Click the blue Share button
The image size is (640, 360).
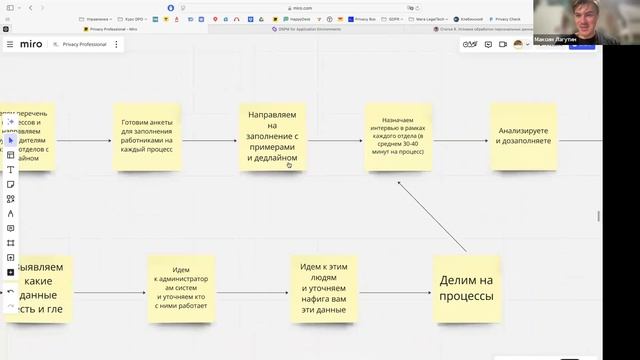(582, 46)
